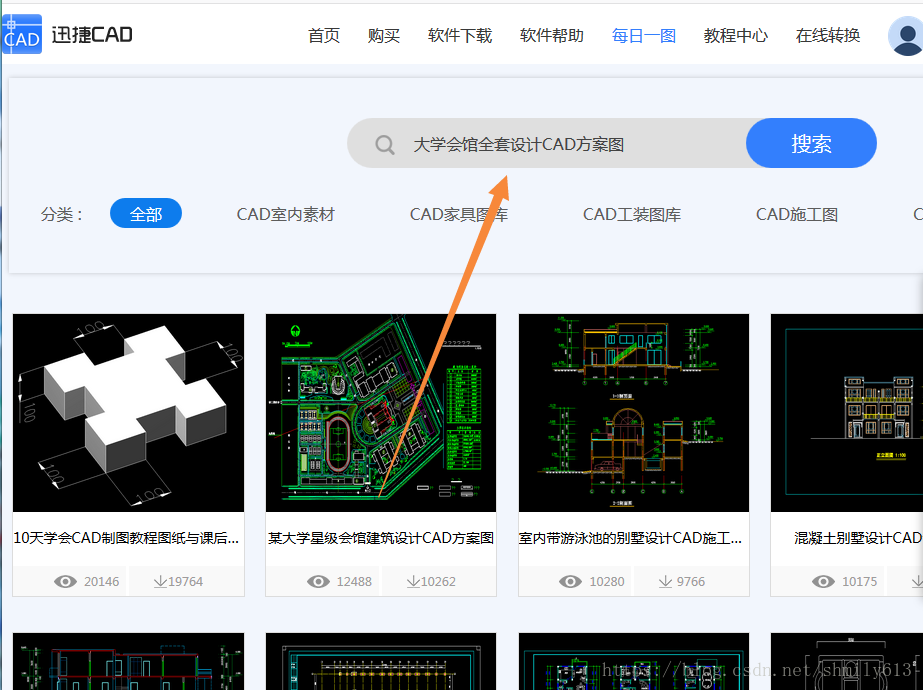
Task: Focus the search input with 大学会馆全套设计CAD方案图
Action: point(547,143)
